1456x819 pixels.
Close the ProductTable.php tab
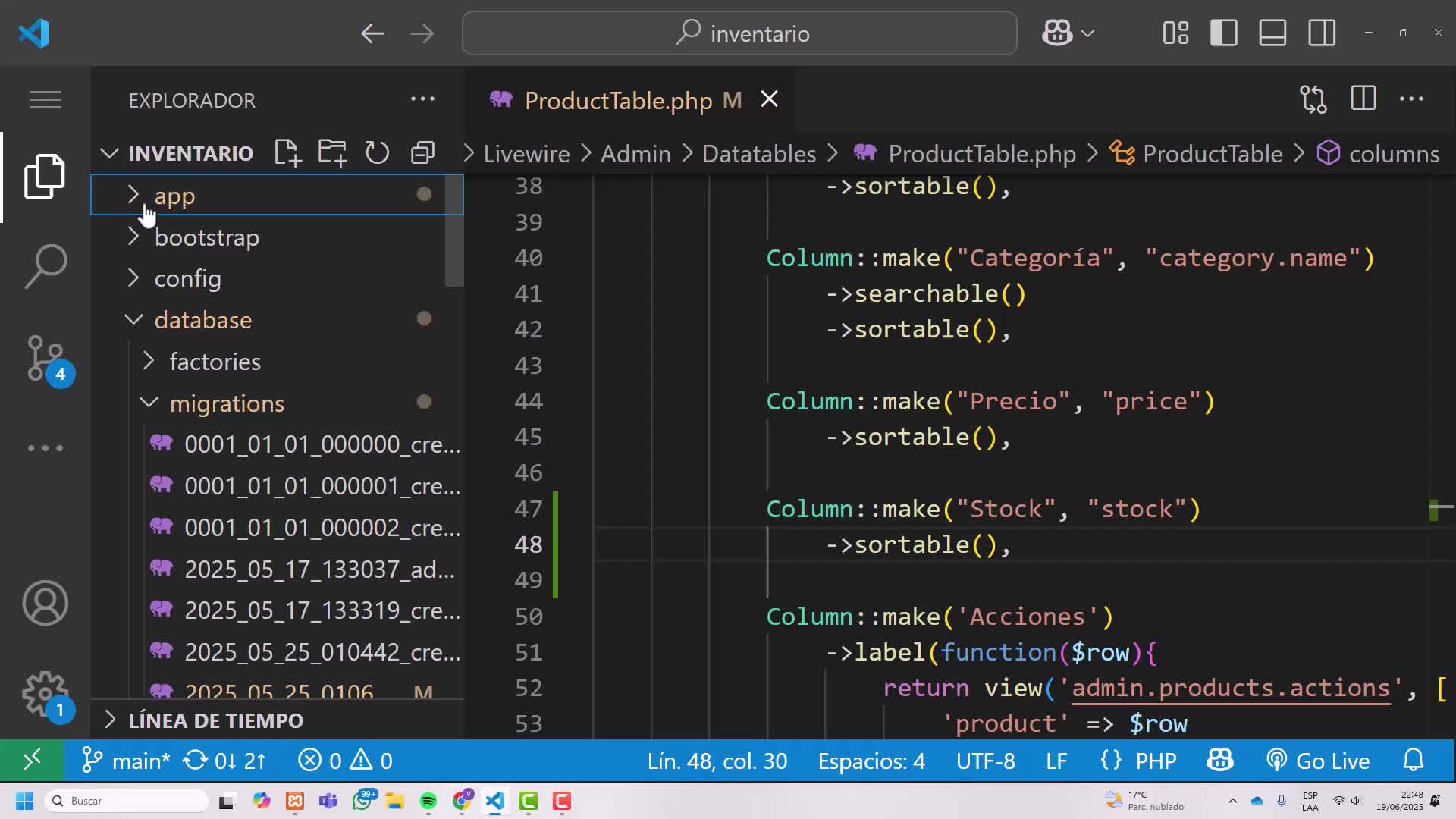click(x=769, y=99)
